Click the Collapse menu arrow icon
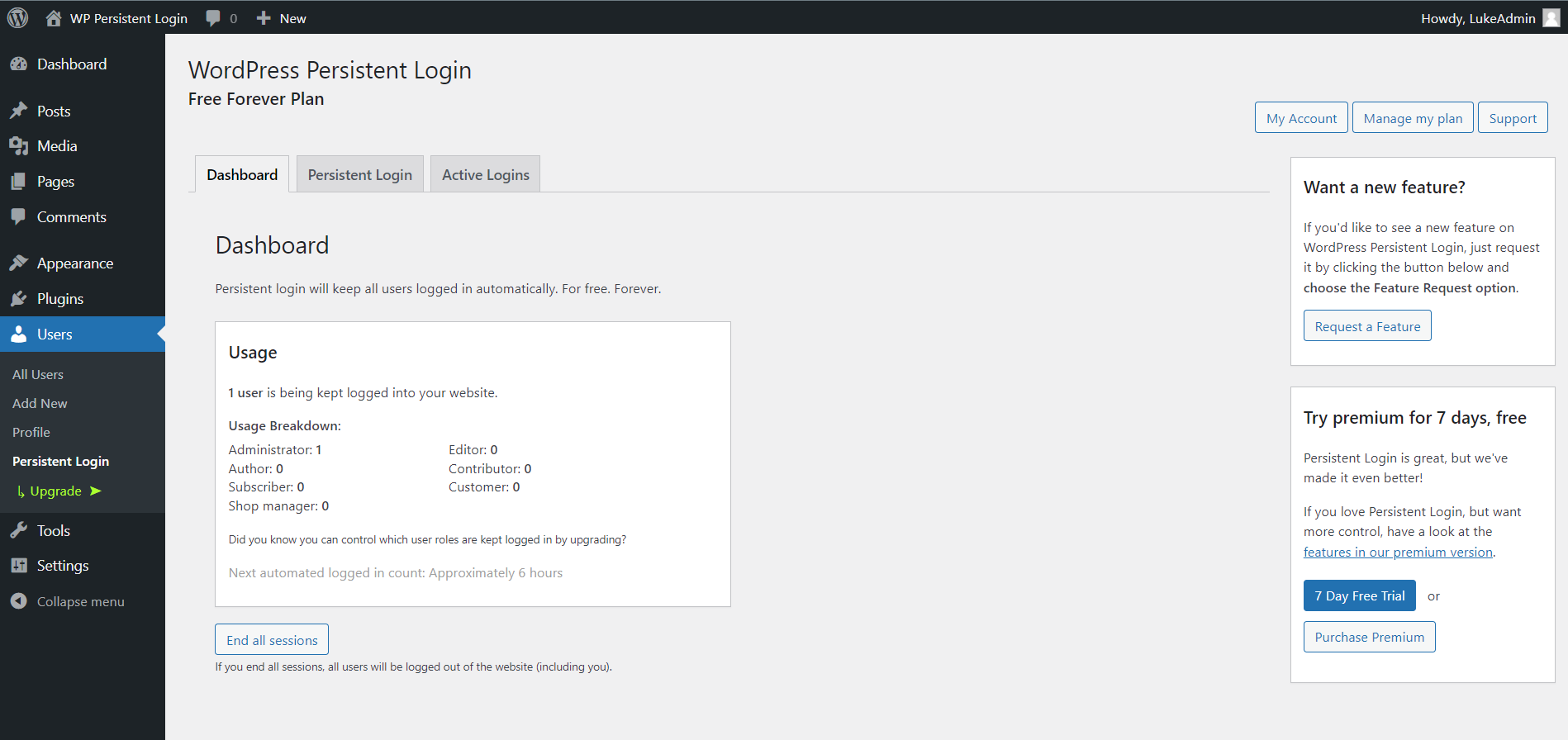Viewport: 1568px width, 740px height. point(18,601)
